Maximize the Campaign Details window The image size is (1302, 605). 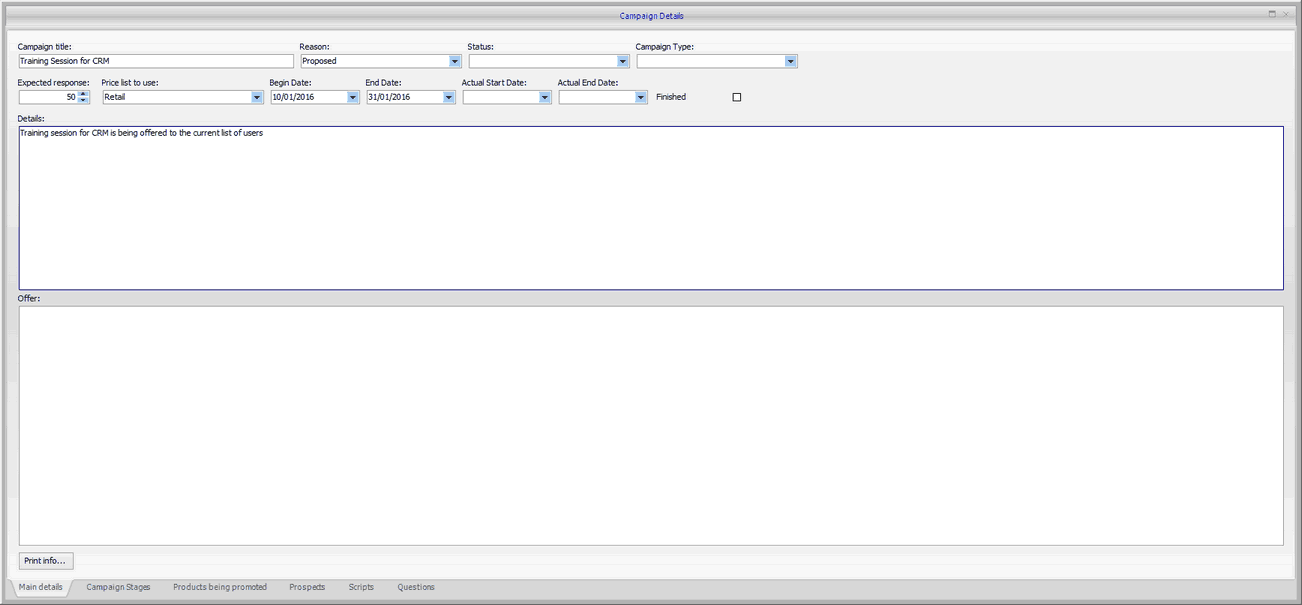click(1272, 14)
